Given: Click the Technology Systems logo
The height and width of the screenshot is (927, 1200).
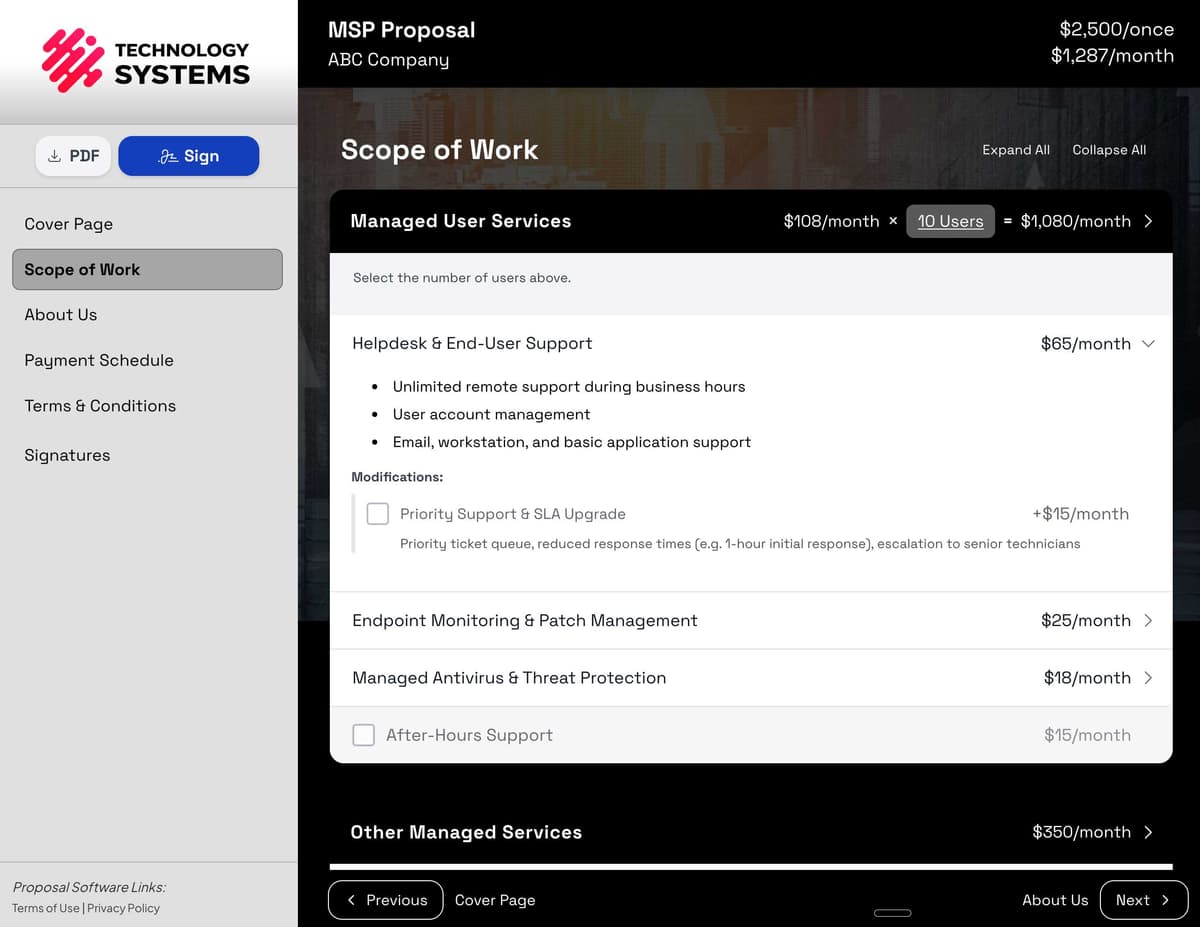Looking at the screenshot, I should pos(145,60).
